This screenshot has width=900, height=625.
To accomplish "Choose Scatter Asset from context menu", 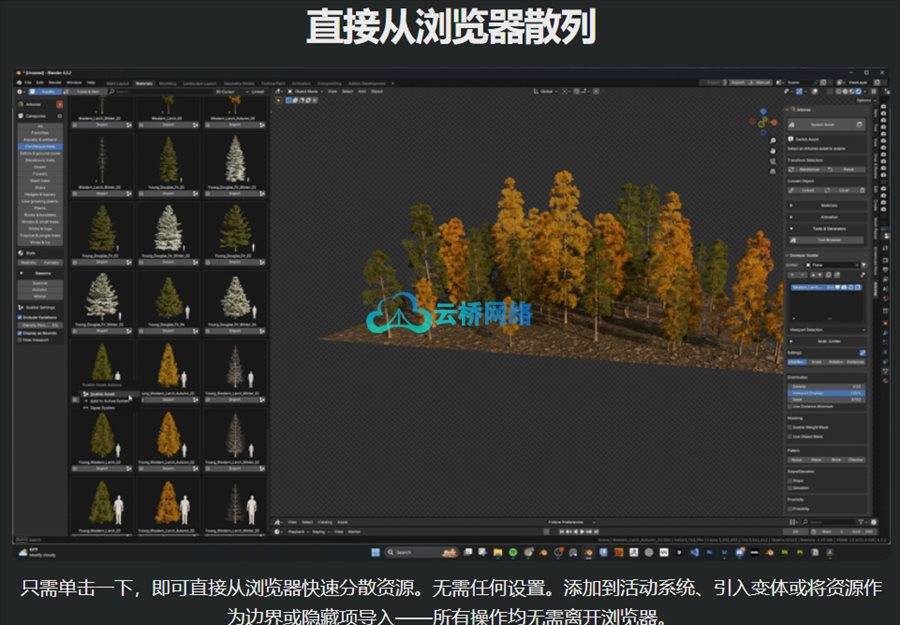I will click(103, 394).
